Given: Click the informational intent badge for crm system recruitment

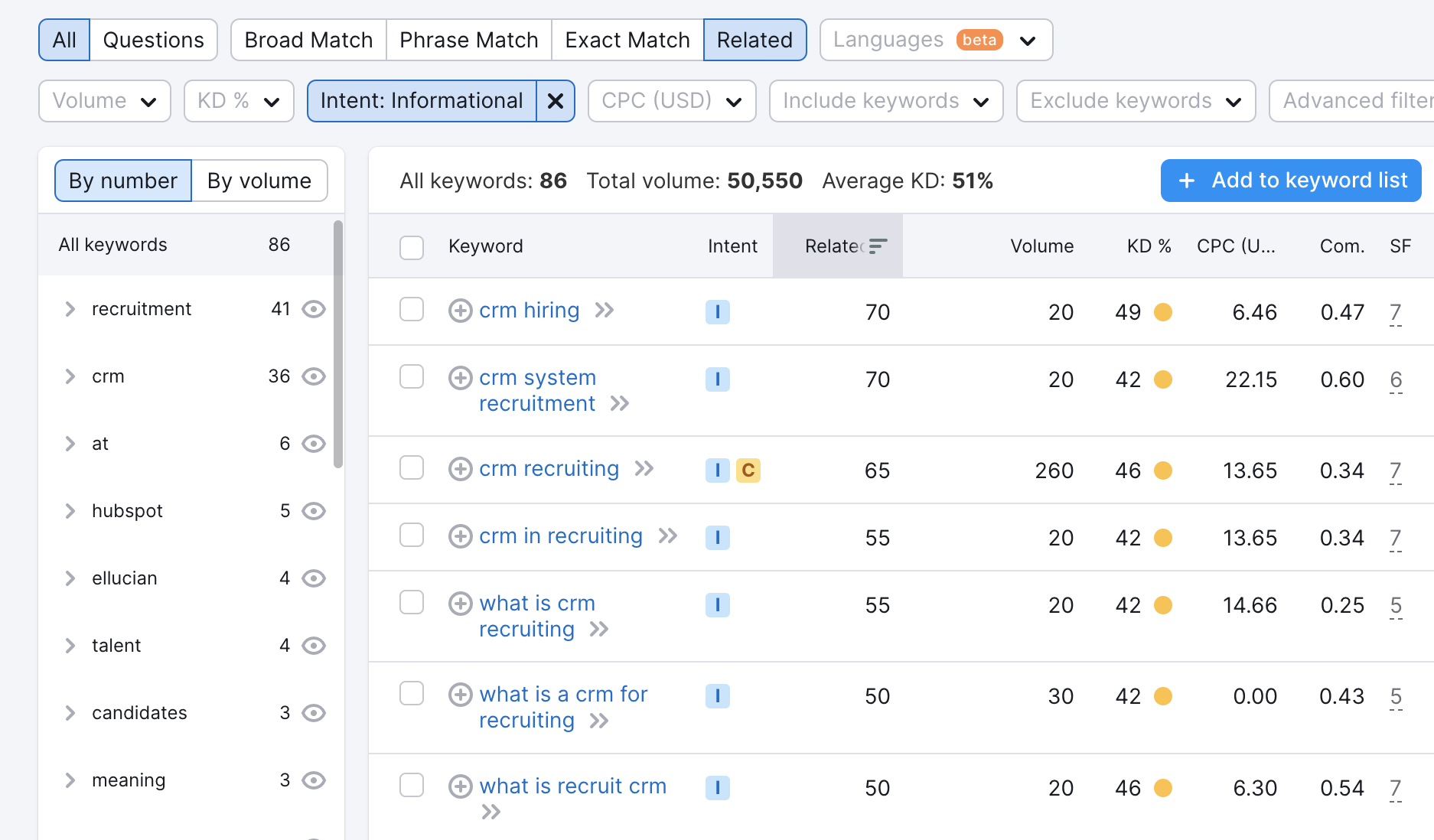Looking at the screenshot, I should coord(717,379).
